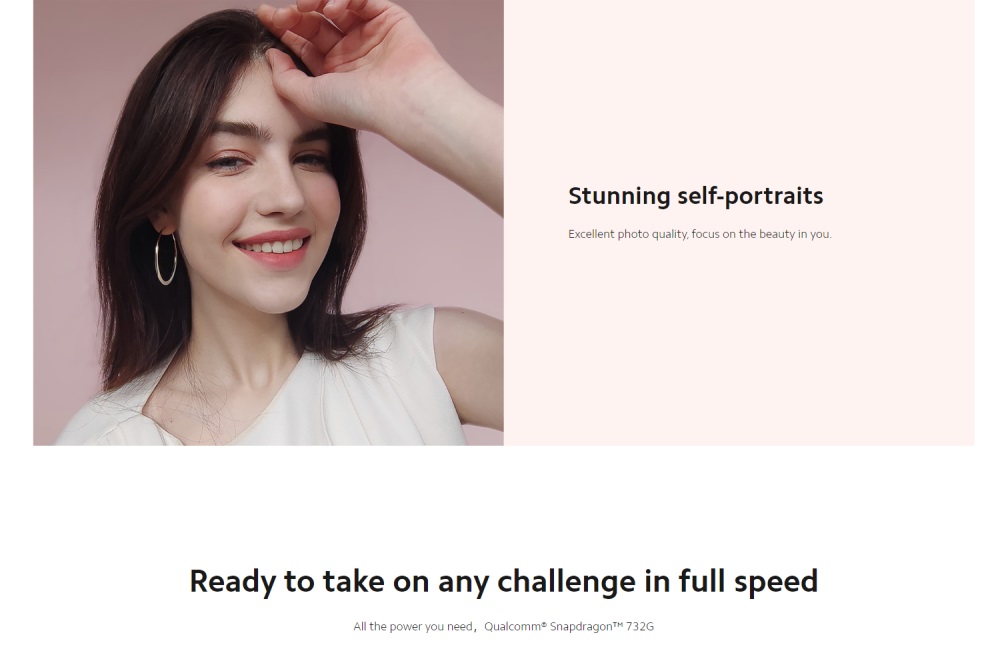Click the blank white area below the photo

503,504
